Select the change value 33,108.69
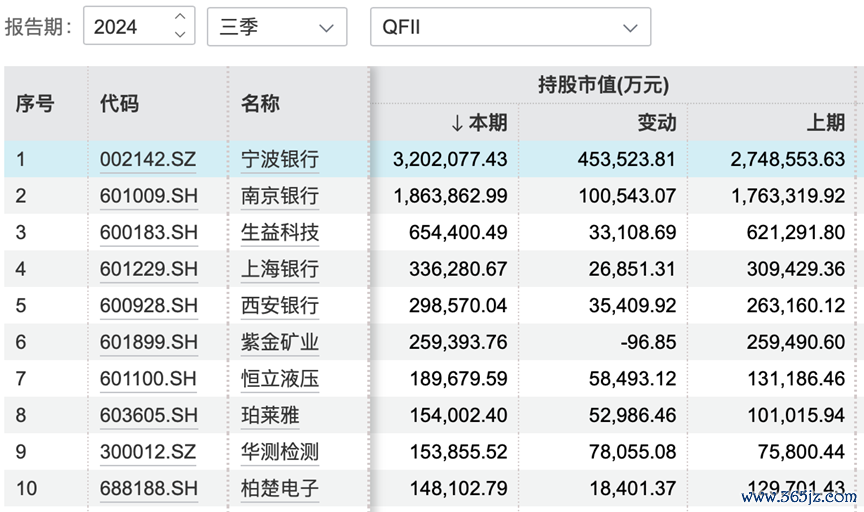Screen dimensions: 864x512 (x=633, y=232)
